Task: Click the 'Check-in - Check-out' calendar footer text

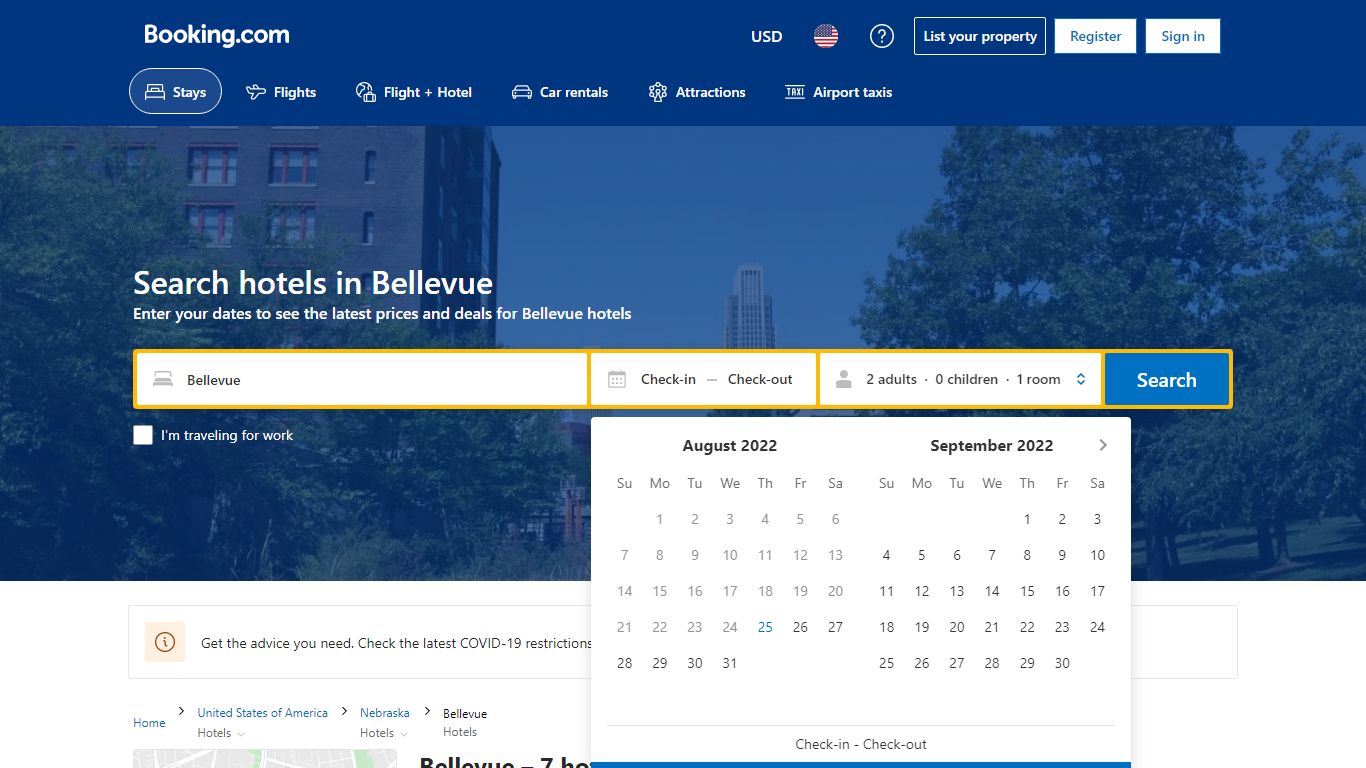Action: [x=861, y=744]
